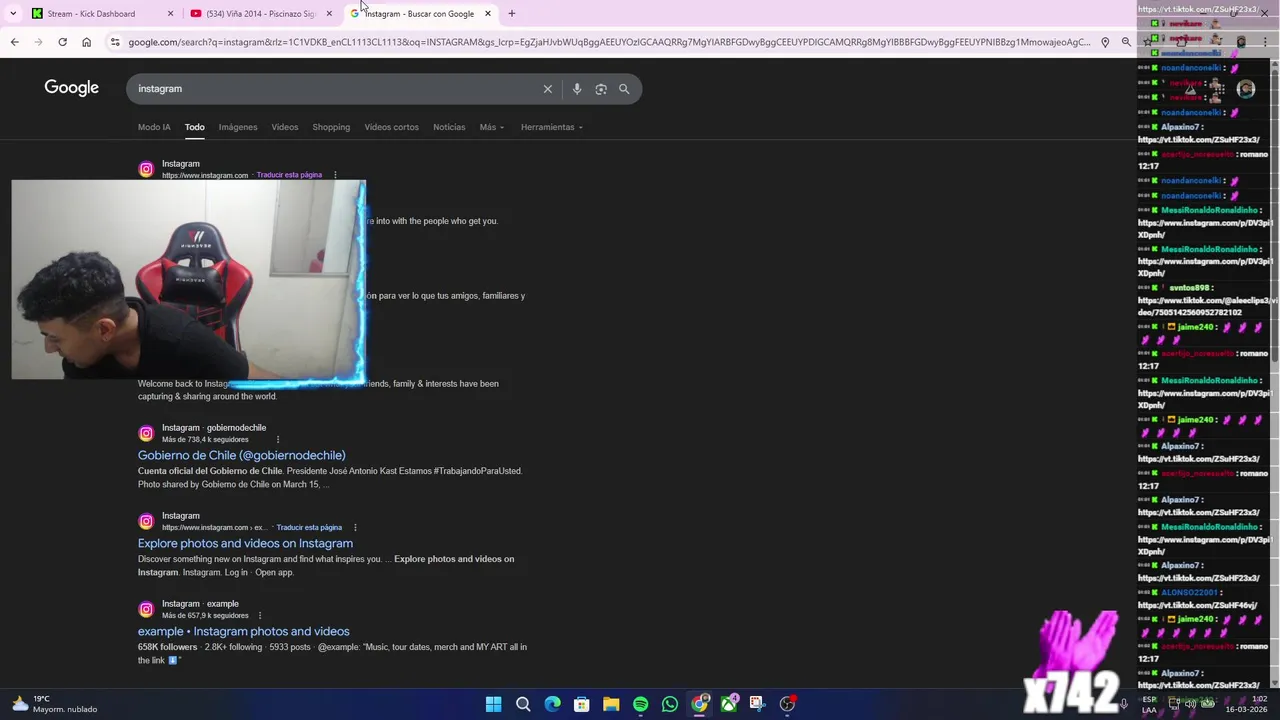Image resolution: width=1280 pixels, height=720 pixels.
Task: Click Traducir esta página for Explore result
Action: pyautogui.click(x=309, y=527)
